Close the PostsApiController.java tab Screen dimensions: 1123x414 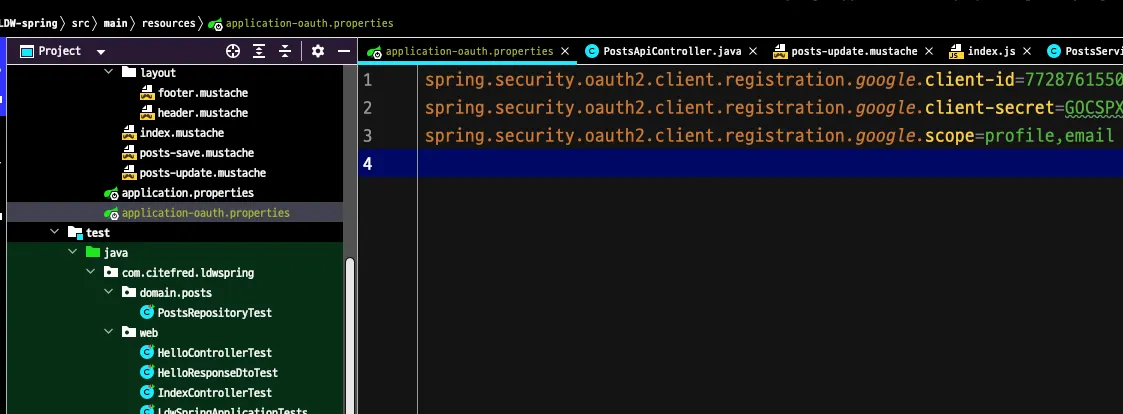tap(753, 51)
